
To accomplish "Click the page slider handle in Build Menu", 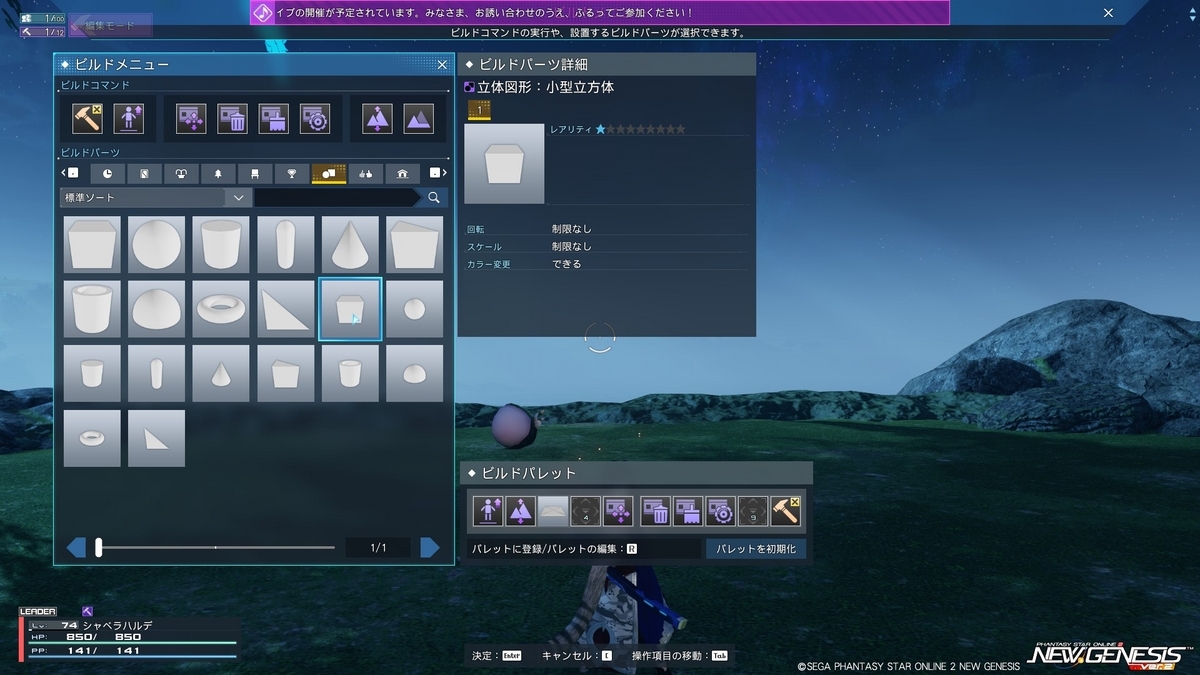I will click(x=98, y=547).
